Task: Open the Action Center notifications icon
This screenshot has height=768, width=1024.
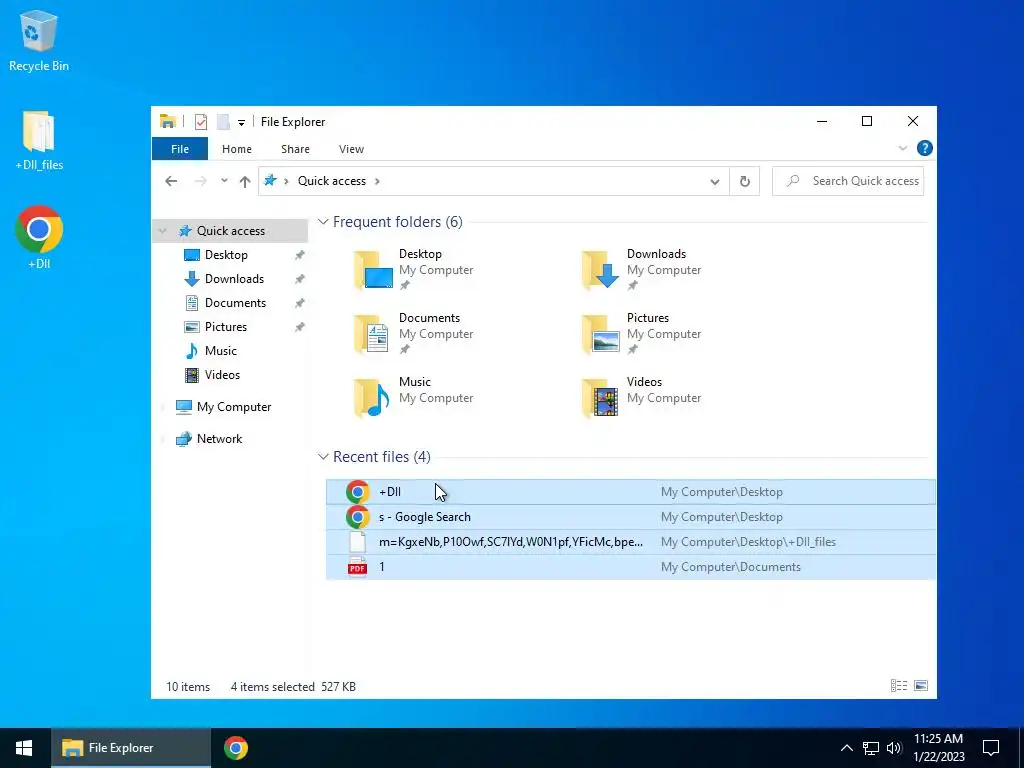Action: (991, 748)
